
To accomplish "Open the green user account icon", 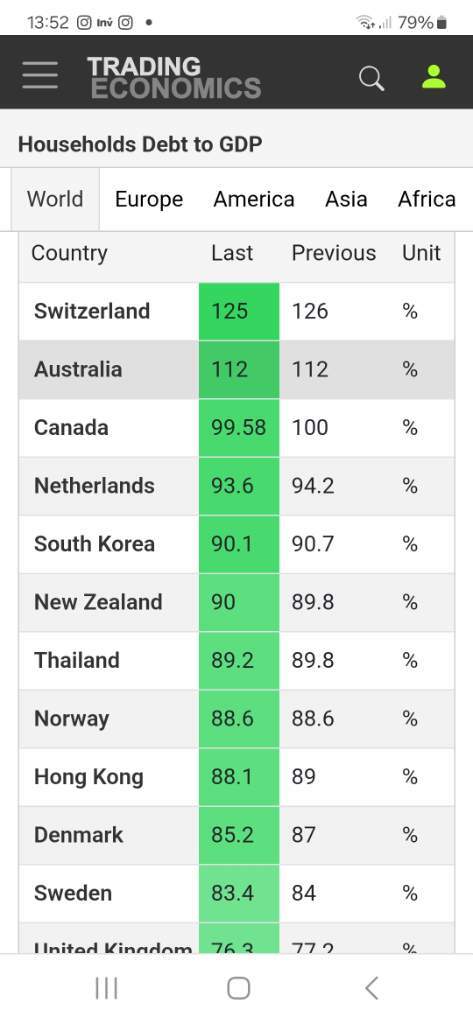I will (434, 76).
